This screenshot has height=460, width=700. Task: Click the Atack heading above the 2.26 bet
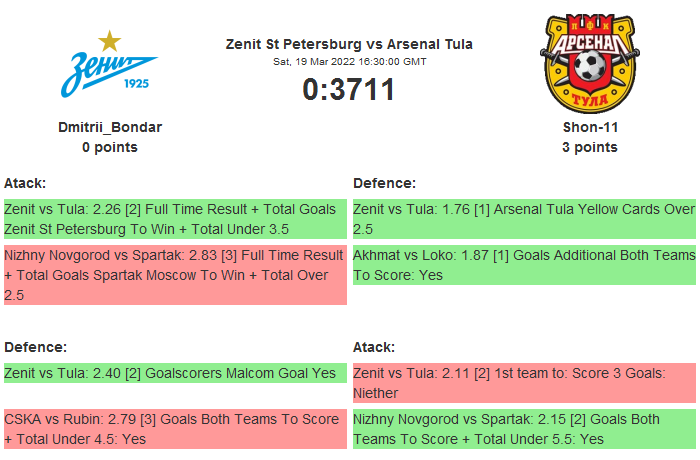[x=26, y=183]
